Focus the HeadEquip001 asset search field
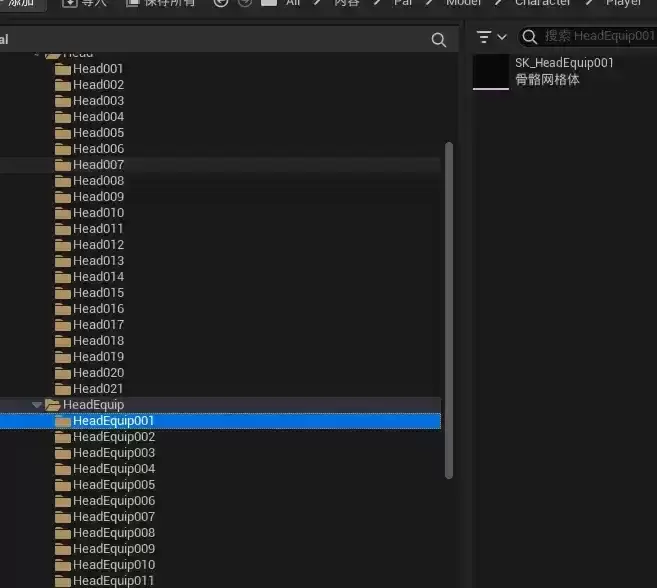 coord(598,37)
